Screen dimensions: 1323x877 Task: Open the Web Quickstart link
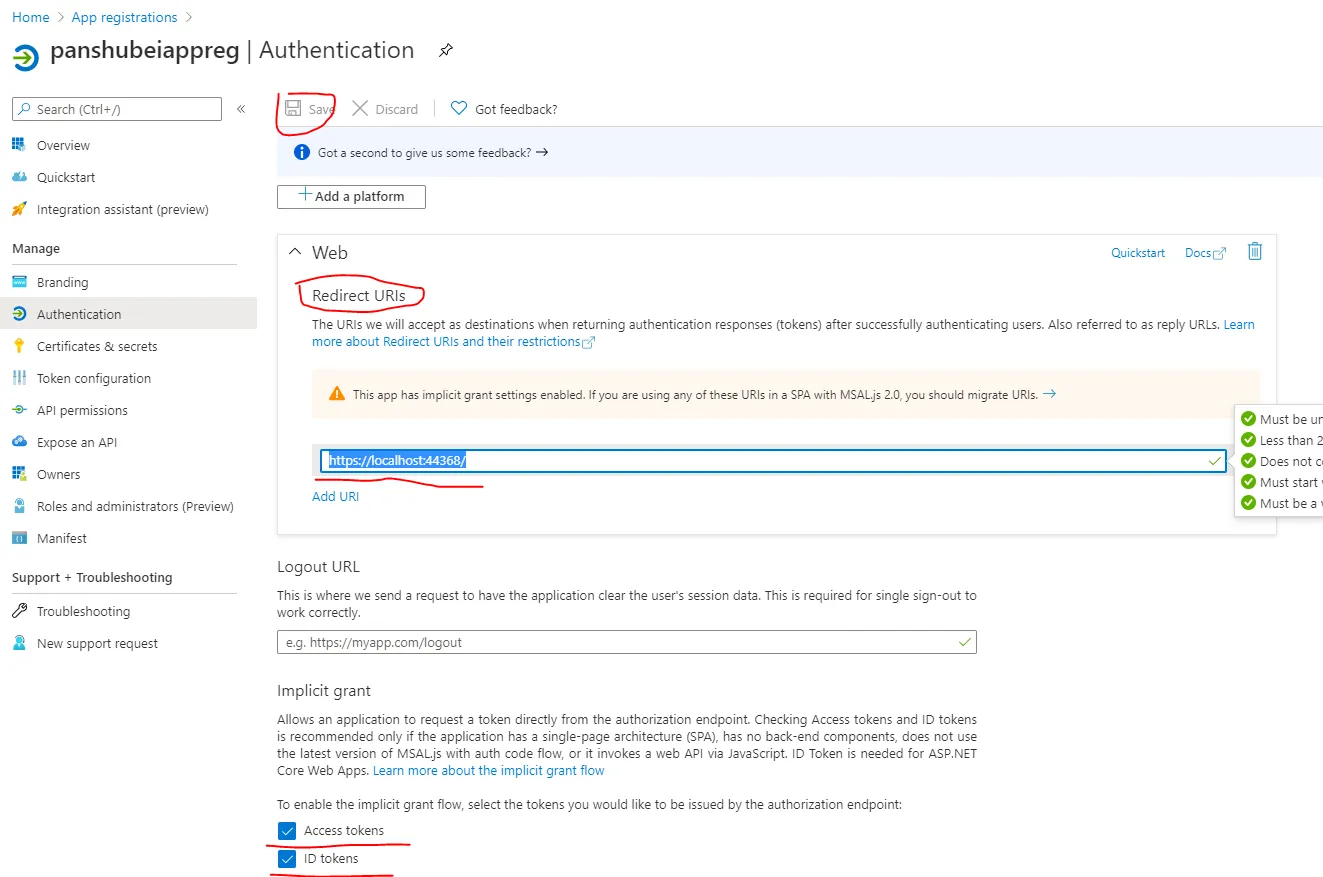1138,253
